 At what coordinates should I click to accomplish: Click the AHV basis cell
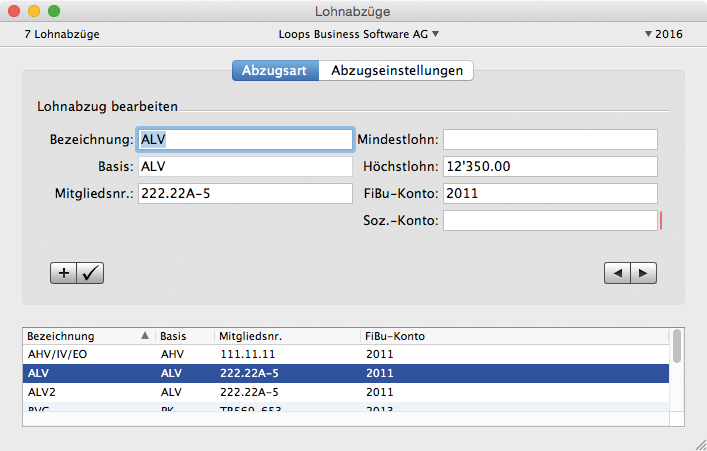172,354
